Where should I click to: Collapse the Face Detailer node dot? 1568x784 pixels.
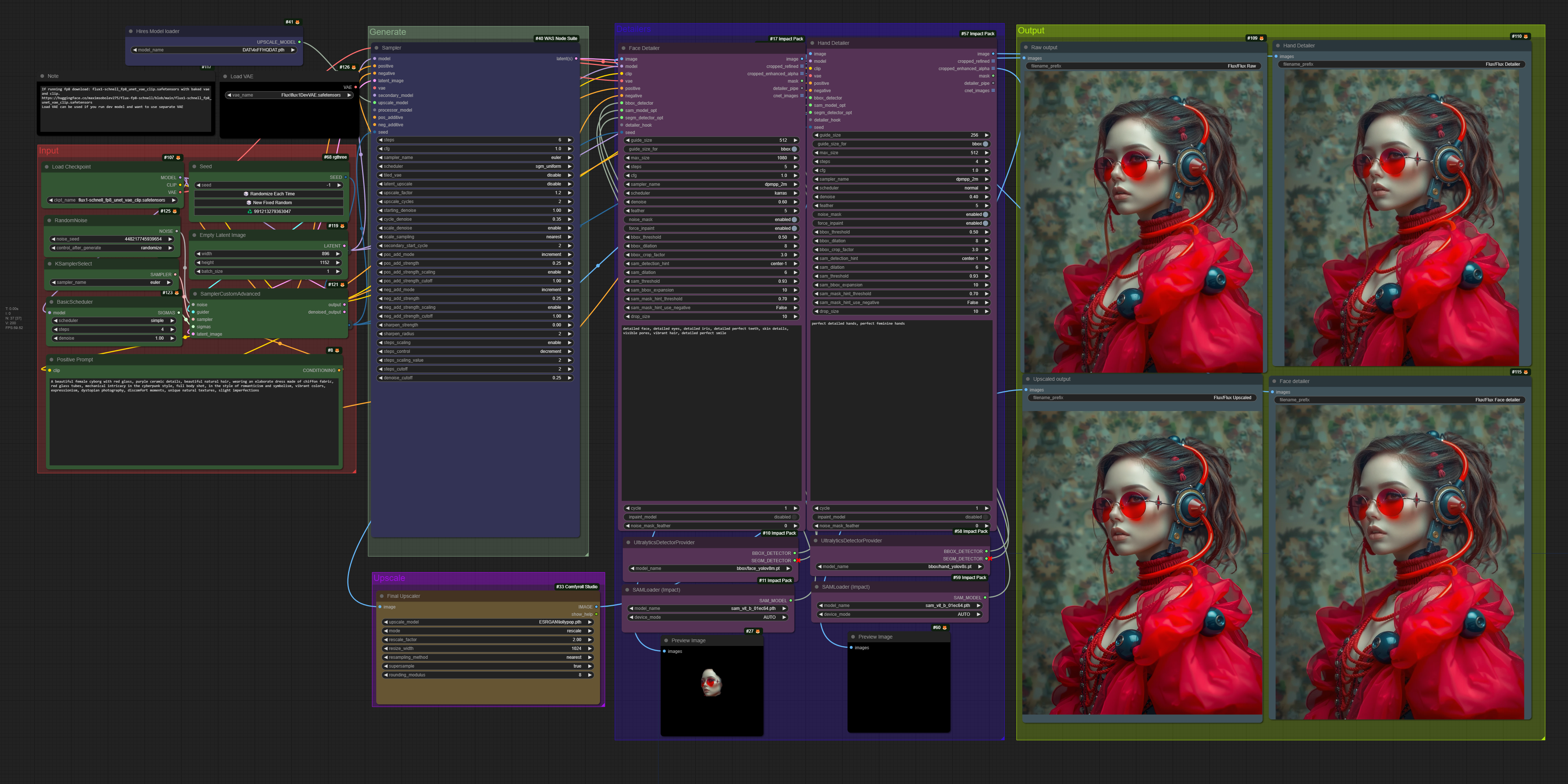(x=624, y=48)
